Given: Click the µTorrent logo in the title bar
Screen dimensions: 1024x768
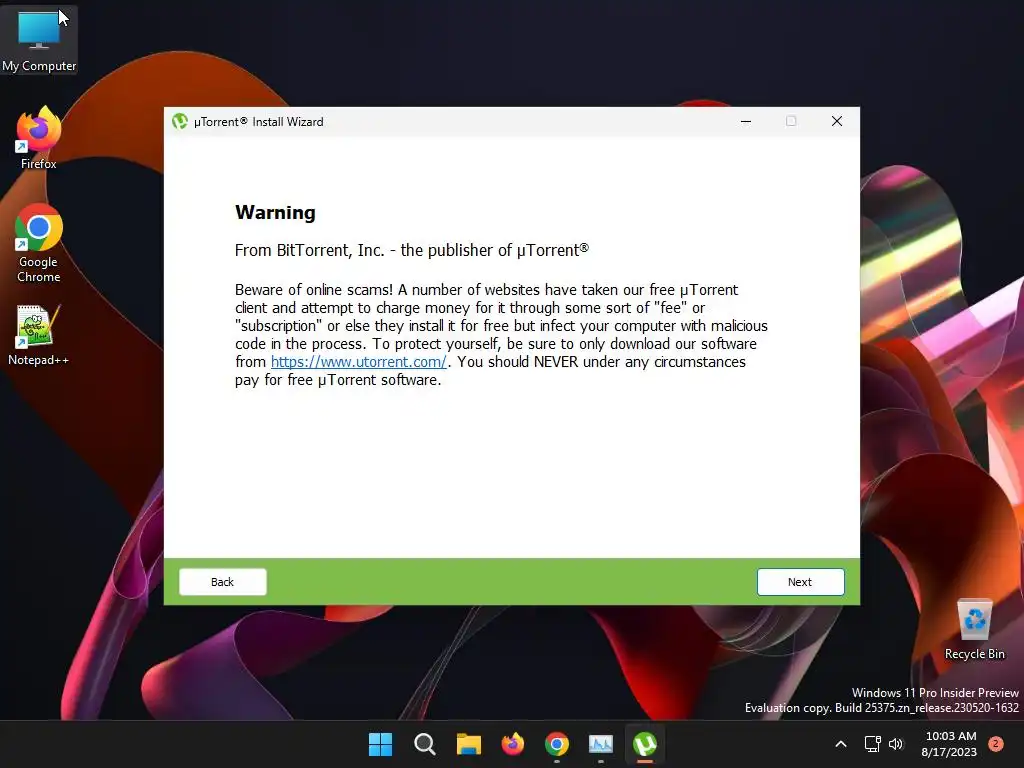Looking at the screenshot, I should point(180,121).
